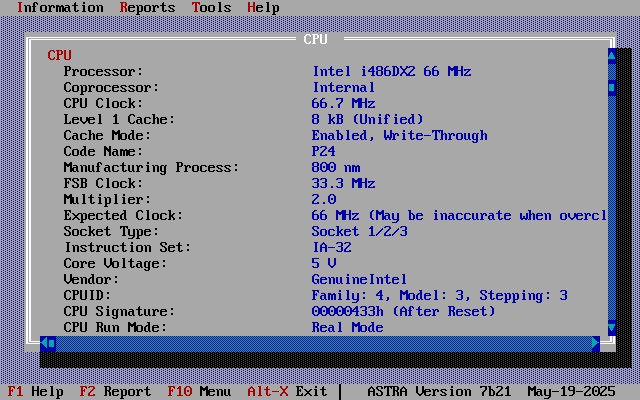Open the Help menu

pyautogui.click(x=263, y=8)
